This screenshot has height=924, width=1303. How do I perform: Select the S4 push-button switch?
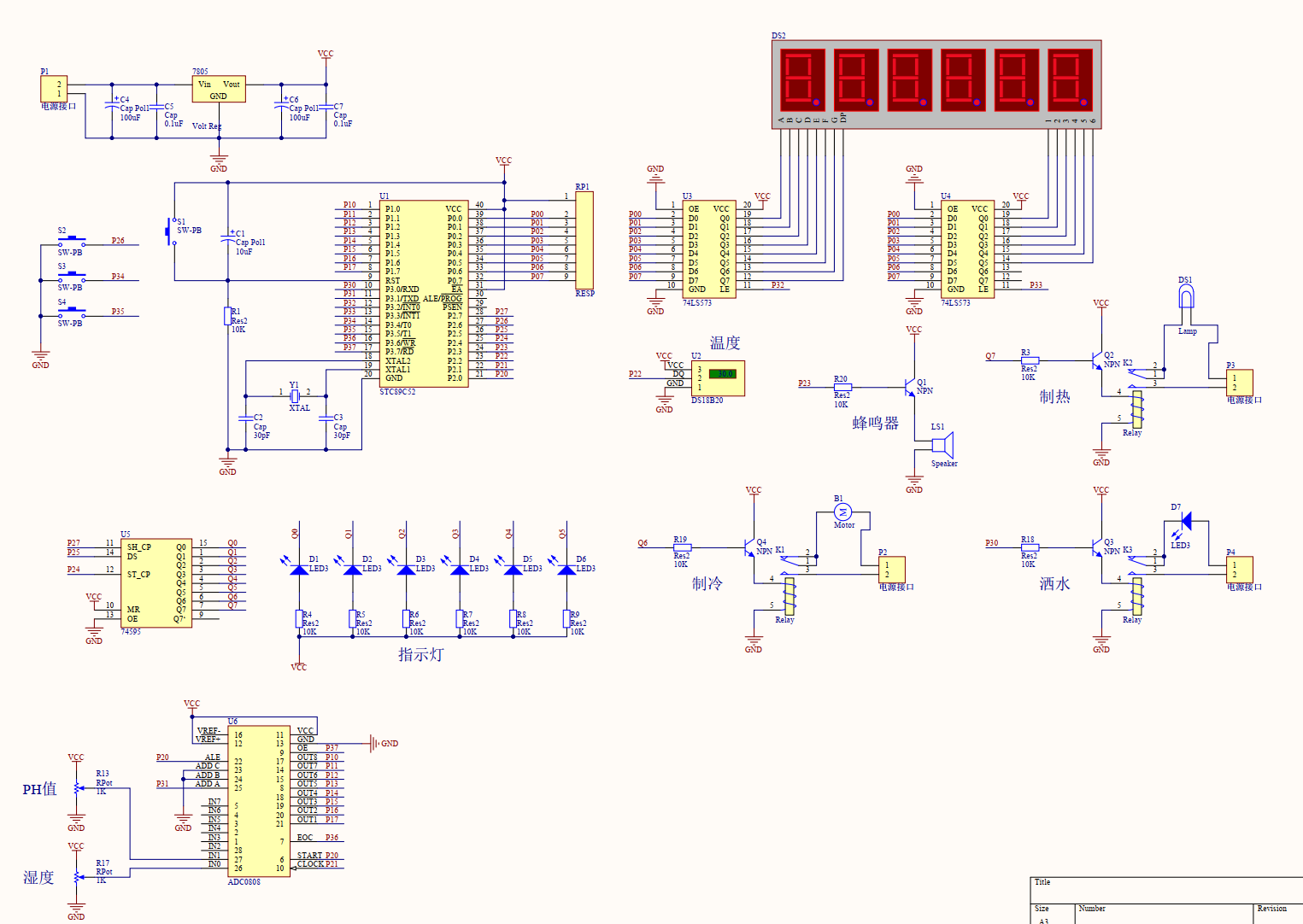[x=72, y=311]
